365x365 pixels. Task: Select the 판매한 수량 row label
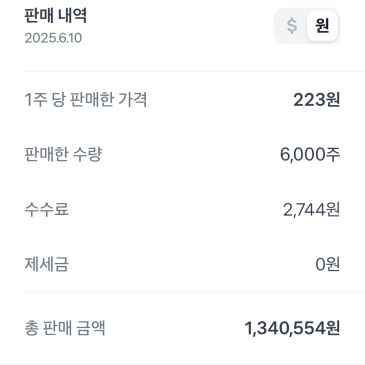(63, 154)
